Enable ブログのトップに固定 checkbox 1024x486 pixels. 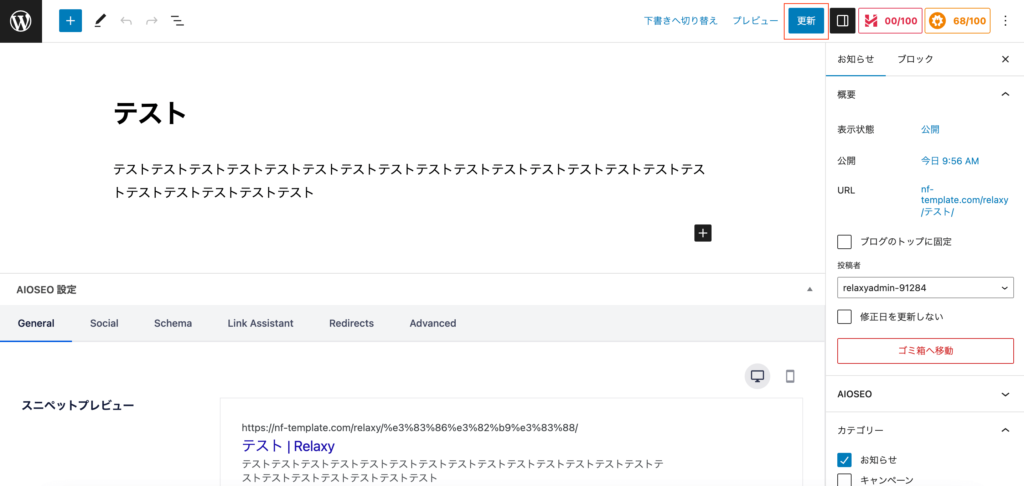[844, 242]
